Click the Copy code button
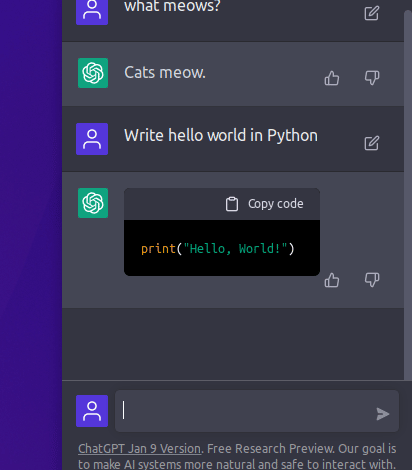This screenshot has height=470, width=412. 264,204
